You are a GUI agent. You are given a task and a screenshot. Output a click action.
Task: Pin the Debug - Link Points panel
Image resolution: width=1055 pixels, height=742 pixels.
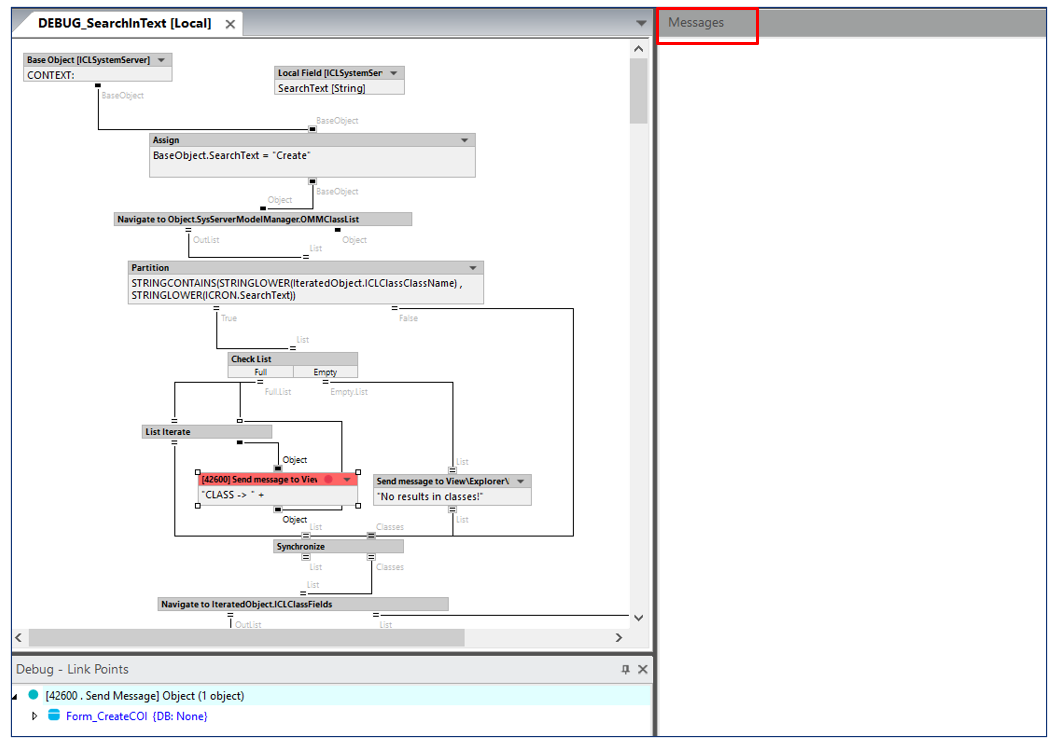(x=626, y=669)
